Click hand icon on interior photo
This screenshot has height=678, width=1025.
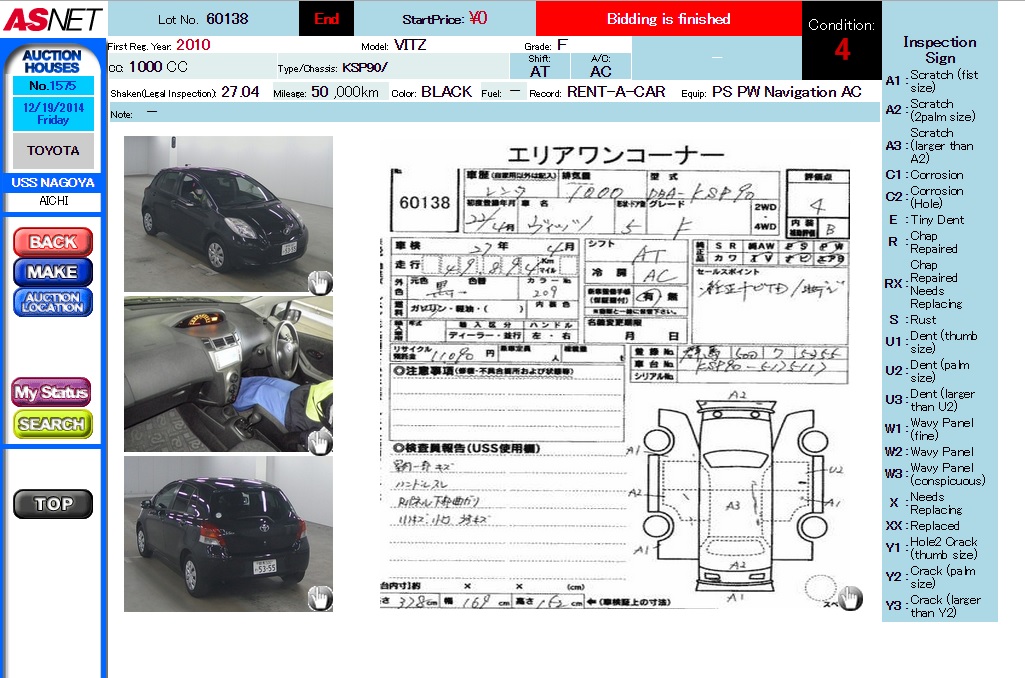(320, 441)
